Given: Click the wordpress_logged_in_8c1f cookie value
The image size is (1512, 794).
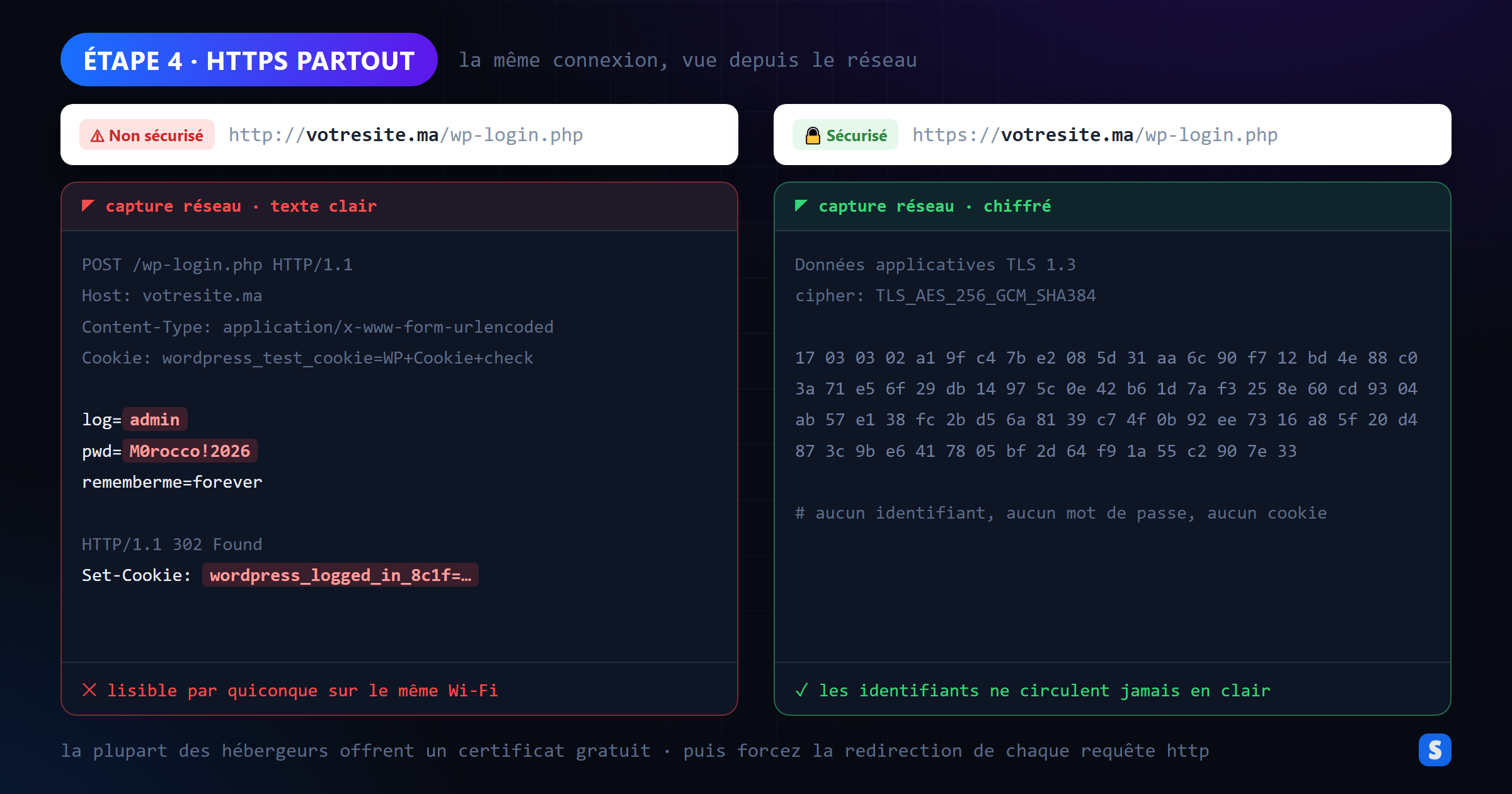Looking at the screenshot, I should click(340, 575).
